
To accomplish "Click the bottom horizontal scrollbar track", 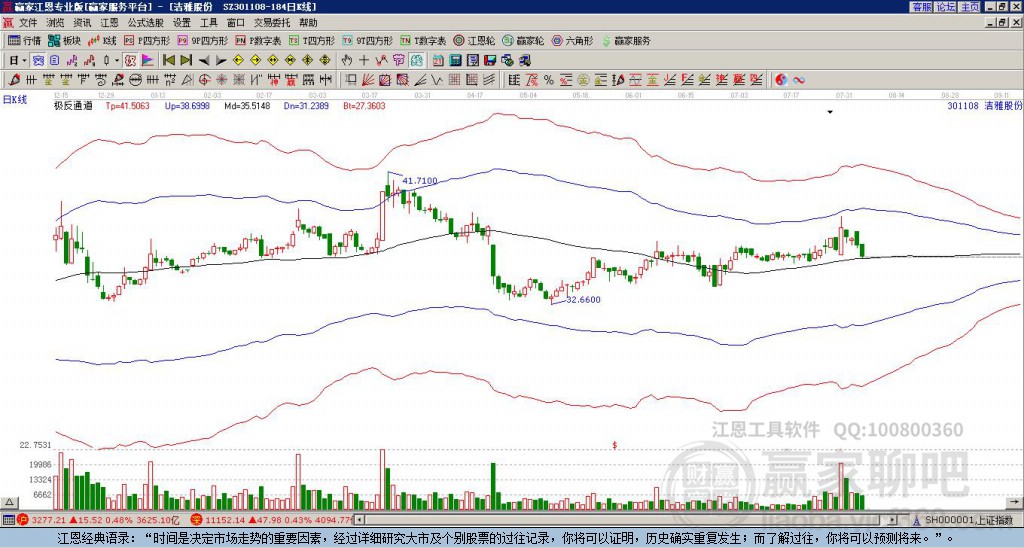I will (x=627, y=520).
